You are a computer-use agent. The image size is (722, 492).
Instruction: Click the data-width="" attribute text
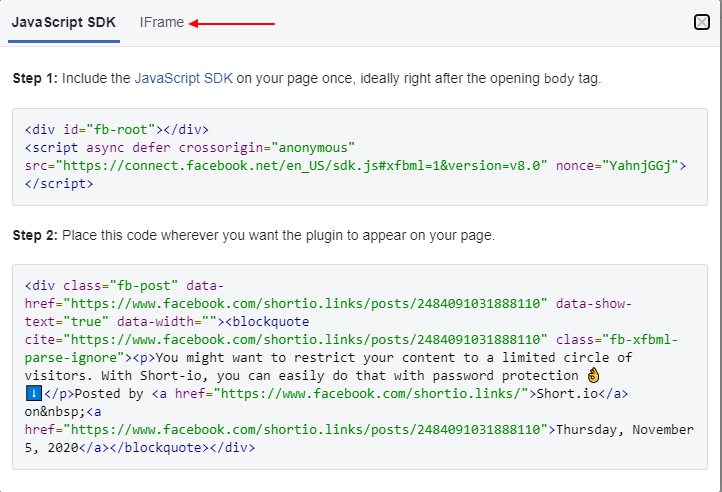[167, 322]
